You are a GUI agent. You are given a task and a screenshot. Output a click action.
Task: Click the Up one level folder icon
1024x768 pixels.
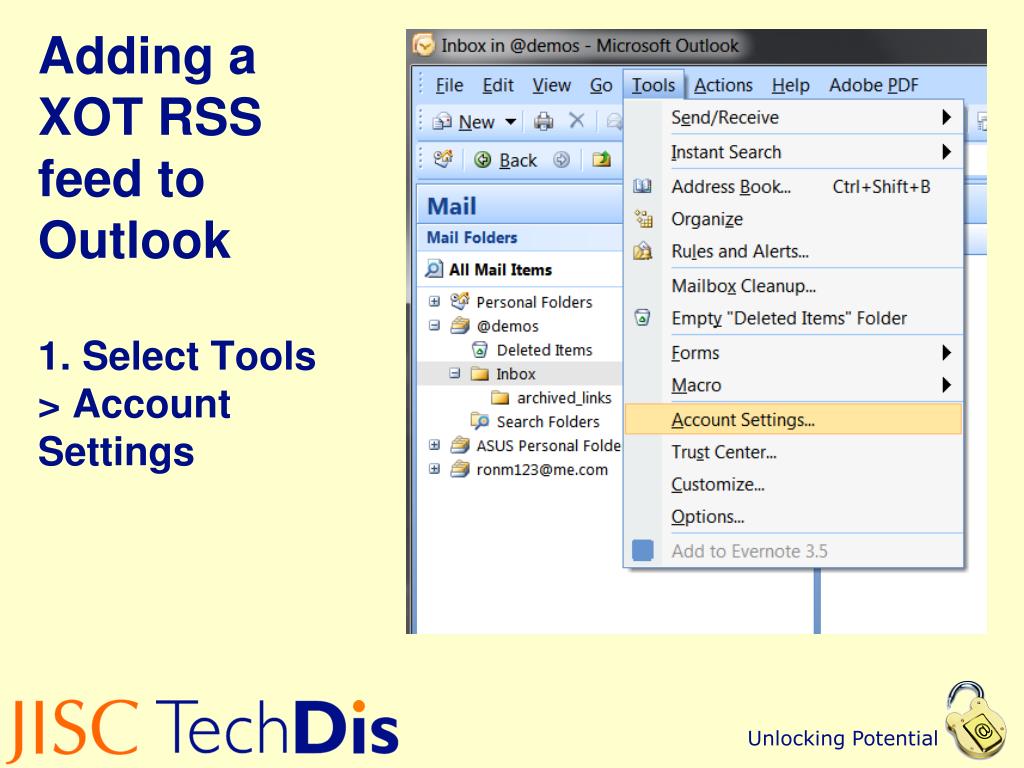click(601, 159)
